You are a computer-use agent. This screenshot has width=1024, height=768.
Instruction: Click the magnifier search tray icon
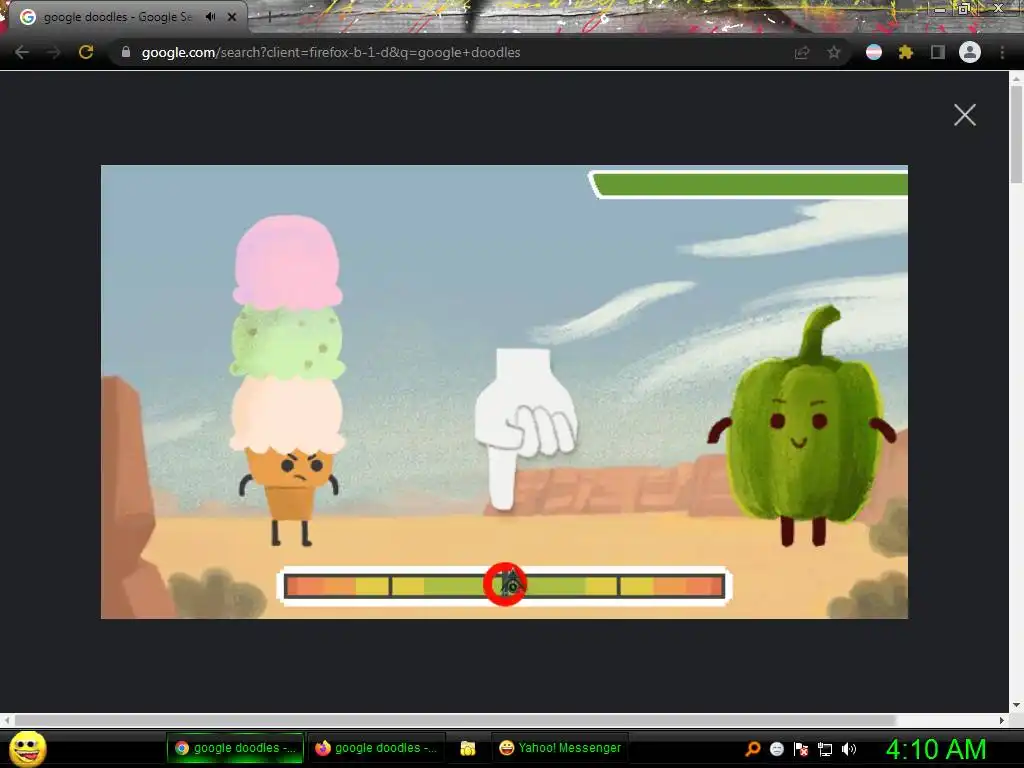pos(753,749)
